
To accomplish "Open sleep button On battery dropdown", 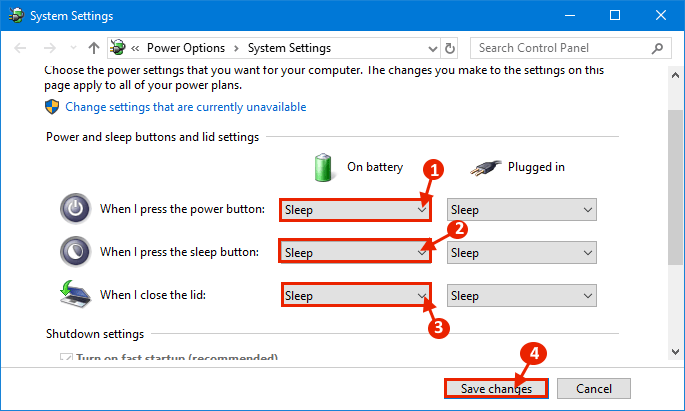I will (x=355, y=251).
